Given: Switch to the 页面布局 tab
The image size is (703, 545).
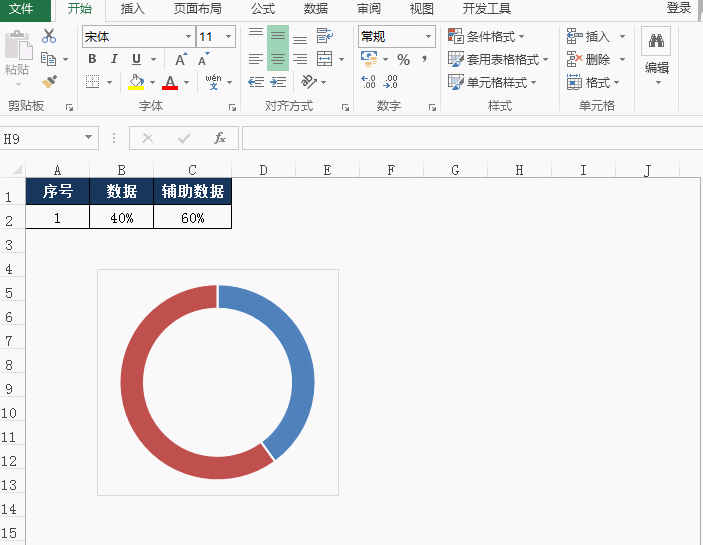Looking at the screenshot, I should 197,9.
